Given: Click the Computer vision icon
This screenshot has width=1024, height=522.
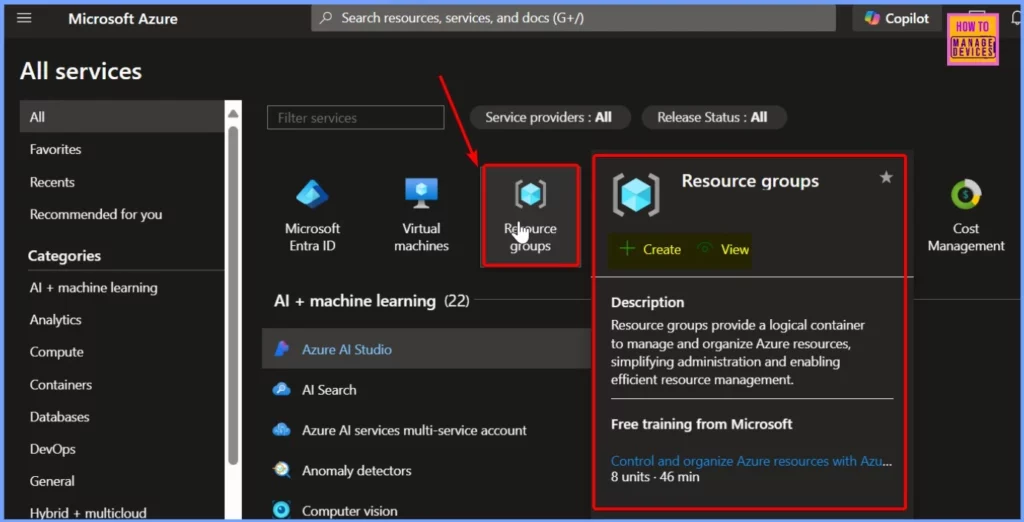Looking at the screenshot, I should 281,510.
